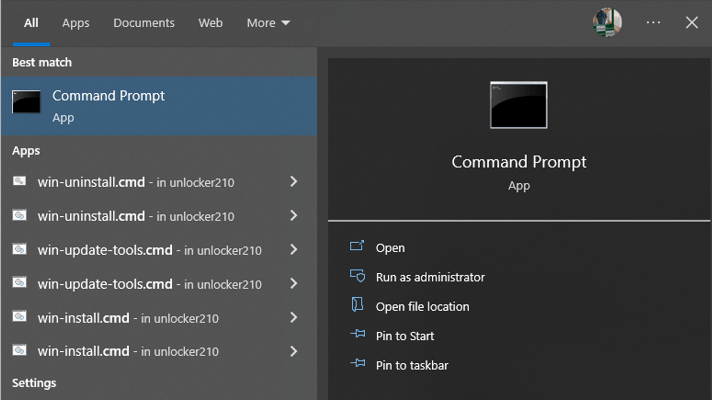Screen dimensions: 712x400
Task: Expand the chevron of the second win-uninstall.cmd row
Action: click(294, 215)
